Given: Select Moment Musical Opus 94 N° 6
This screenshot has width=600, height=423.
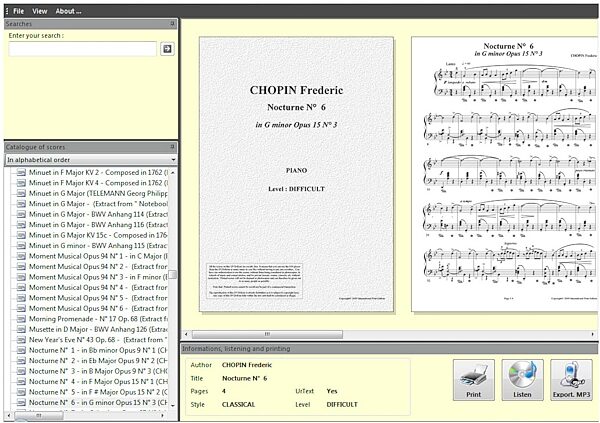Looking at the screenshot, I should coord(98,309).
